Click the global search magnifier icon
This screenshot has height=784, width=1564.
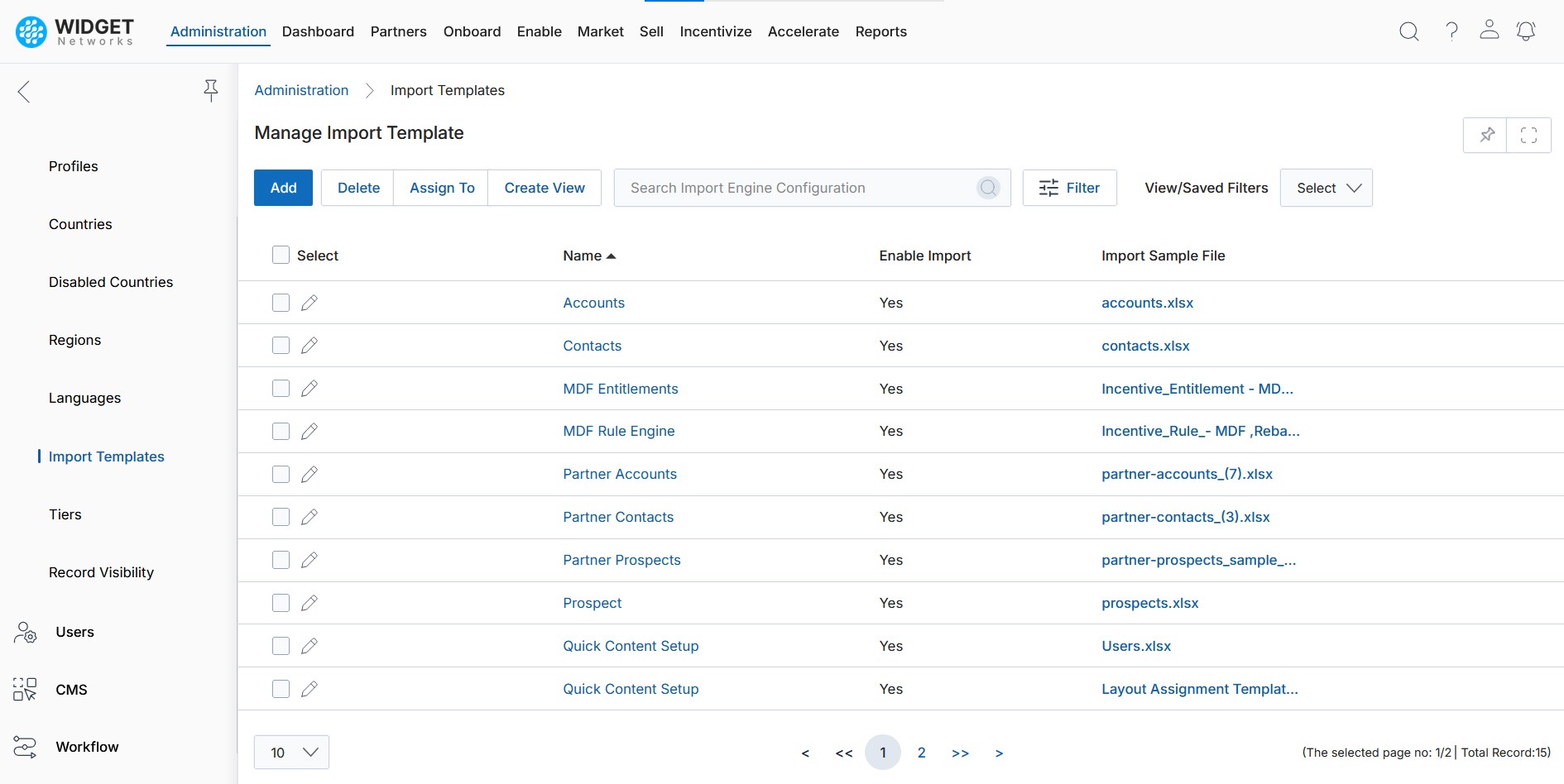pos(1408,31)
